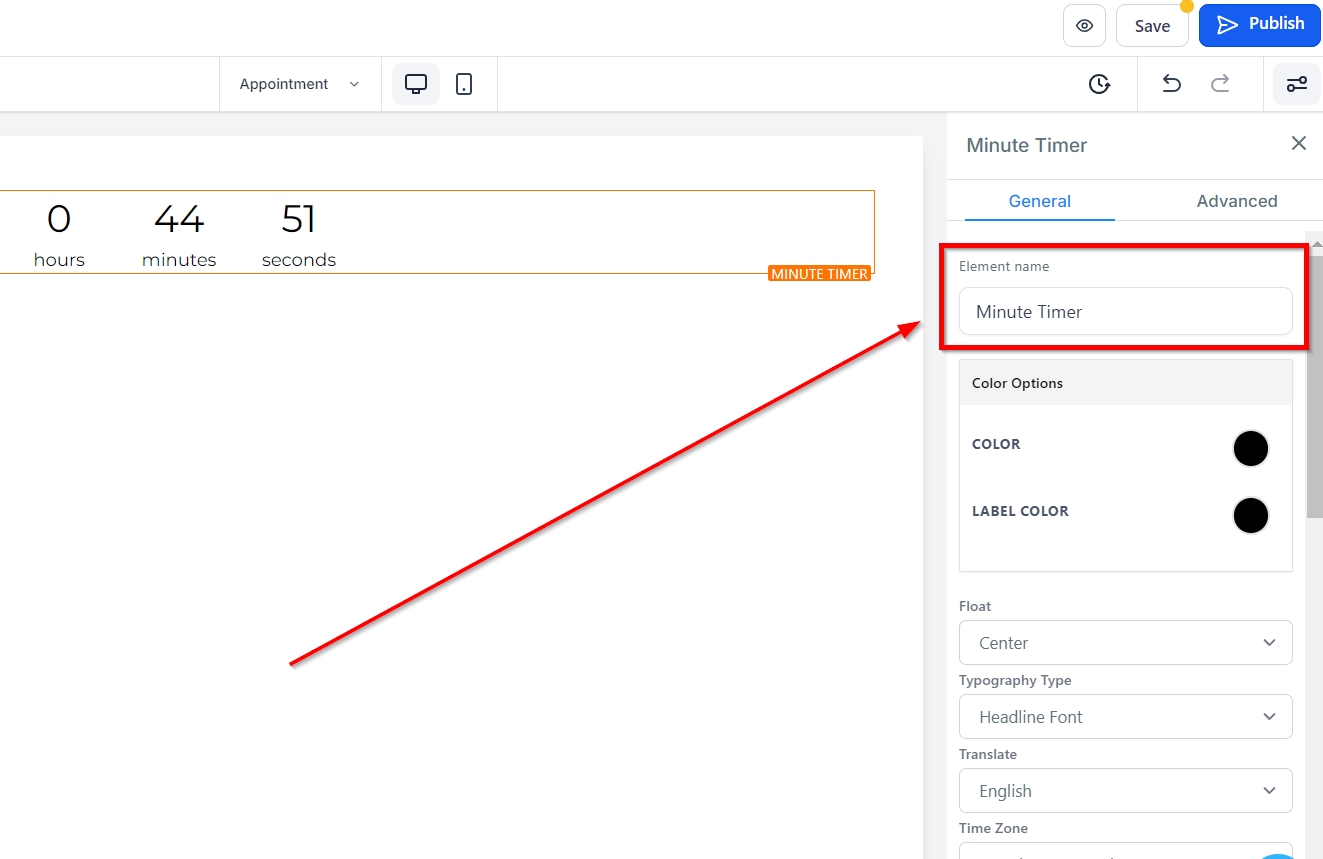Open the LABEL COLOR swatch
Viewport: 1323px width, 859px height.
tap(1251, 516)
